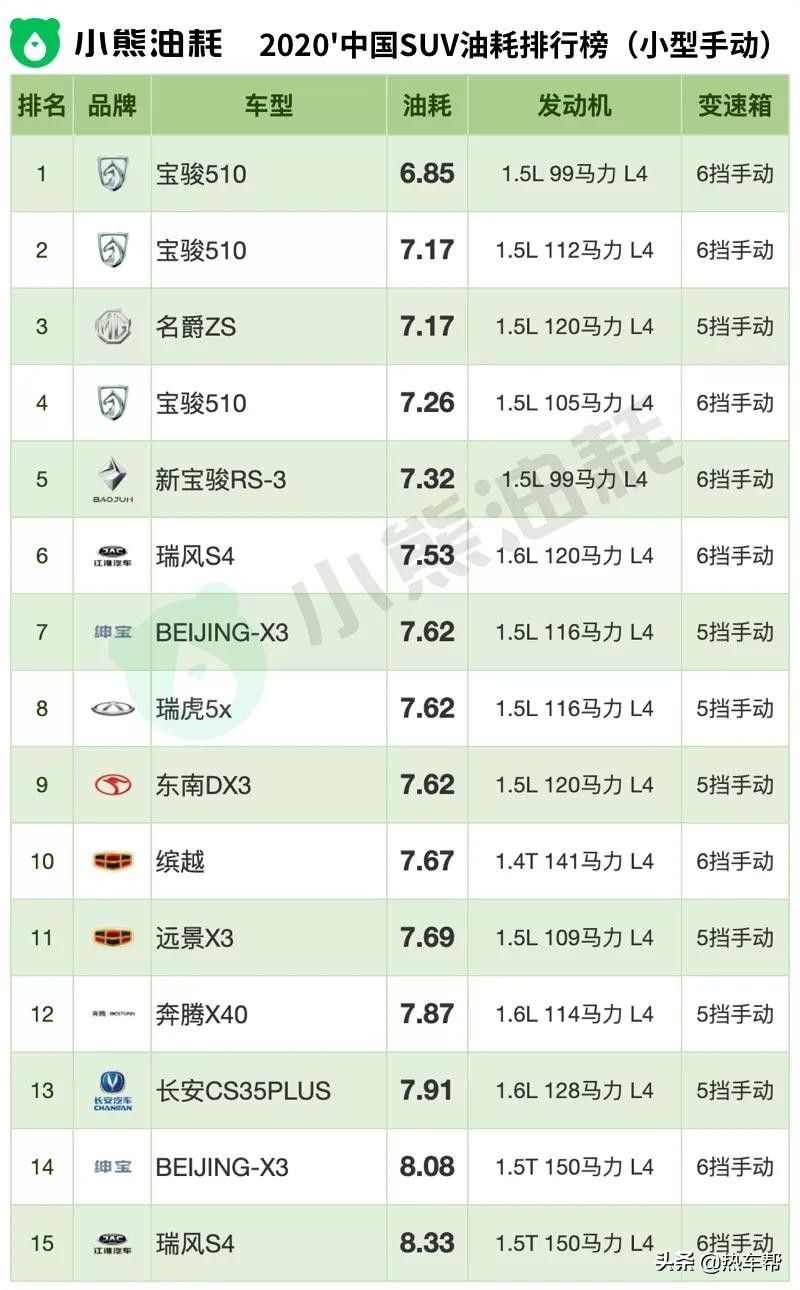This screenshot has width=800, height=1290.
Task: Click the JAC logo in rank 6 row
Action: (x=112, y=556)
